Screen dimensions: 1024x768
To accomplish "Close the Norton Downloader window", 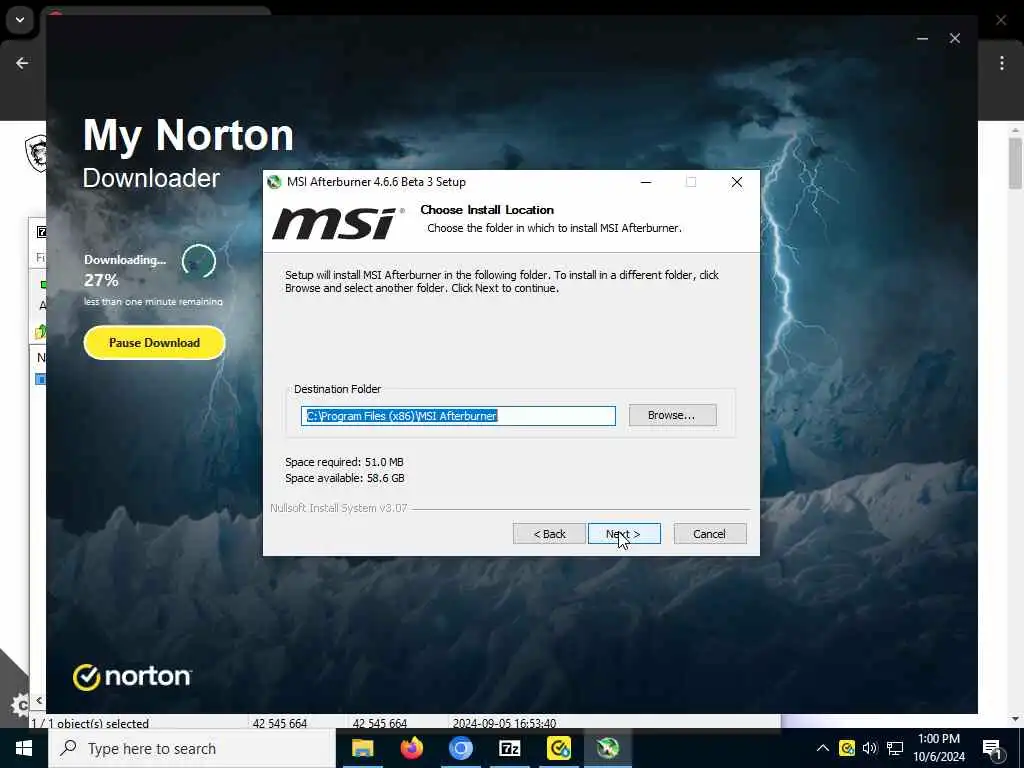I will point(955,39).
